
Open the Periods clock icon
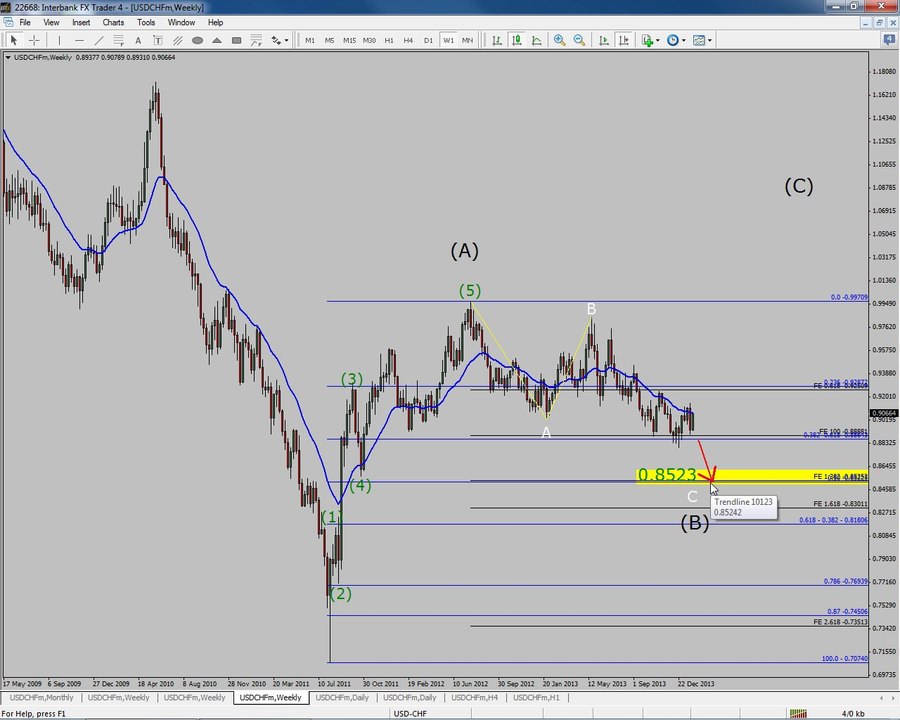(673, 40)
